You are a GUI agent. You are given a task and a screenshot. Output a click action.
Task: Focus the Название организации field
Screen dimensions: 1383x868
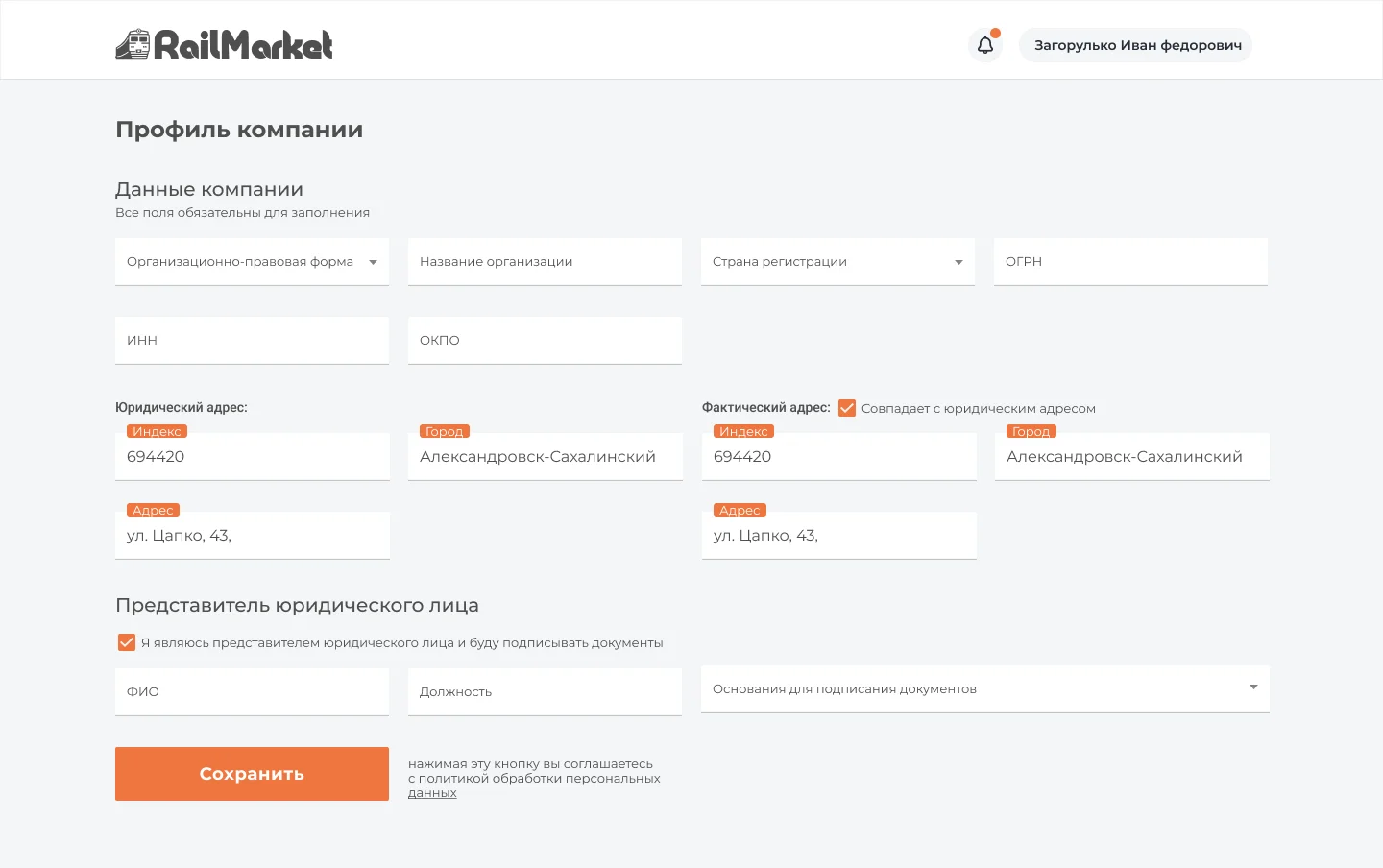(545, 261)
